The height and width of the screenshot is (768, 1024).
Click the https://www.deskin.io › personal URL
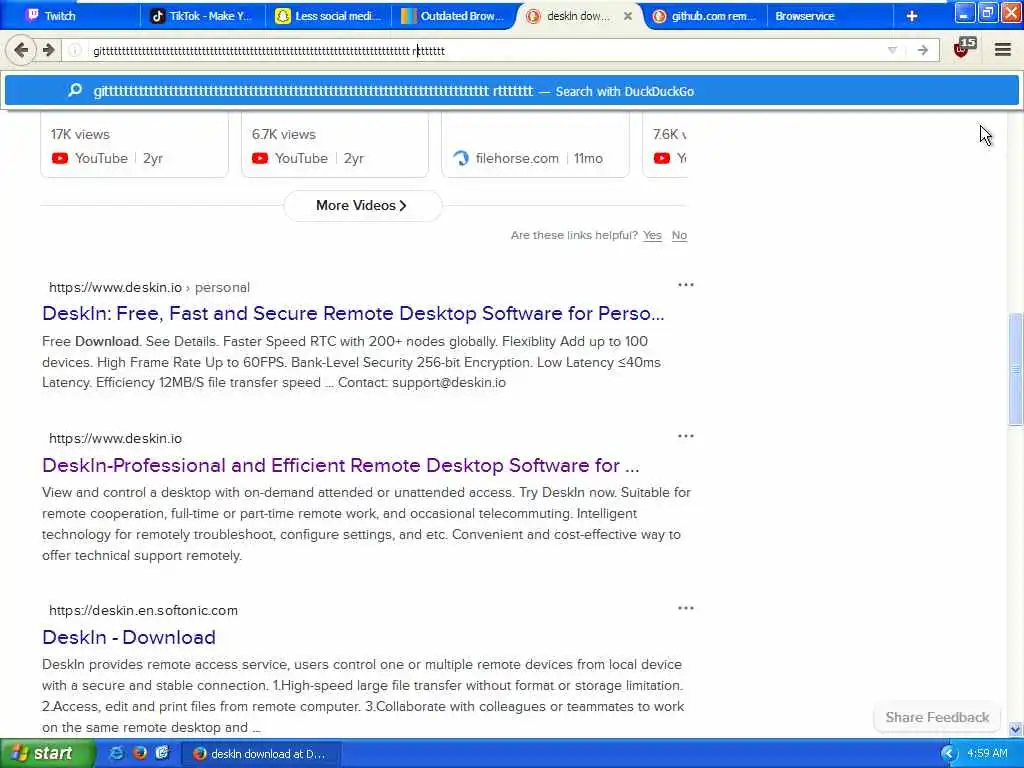[x=150, y=287]
